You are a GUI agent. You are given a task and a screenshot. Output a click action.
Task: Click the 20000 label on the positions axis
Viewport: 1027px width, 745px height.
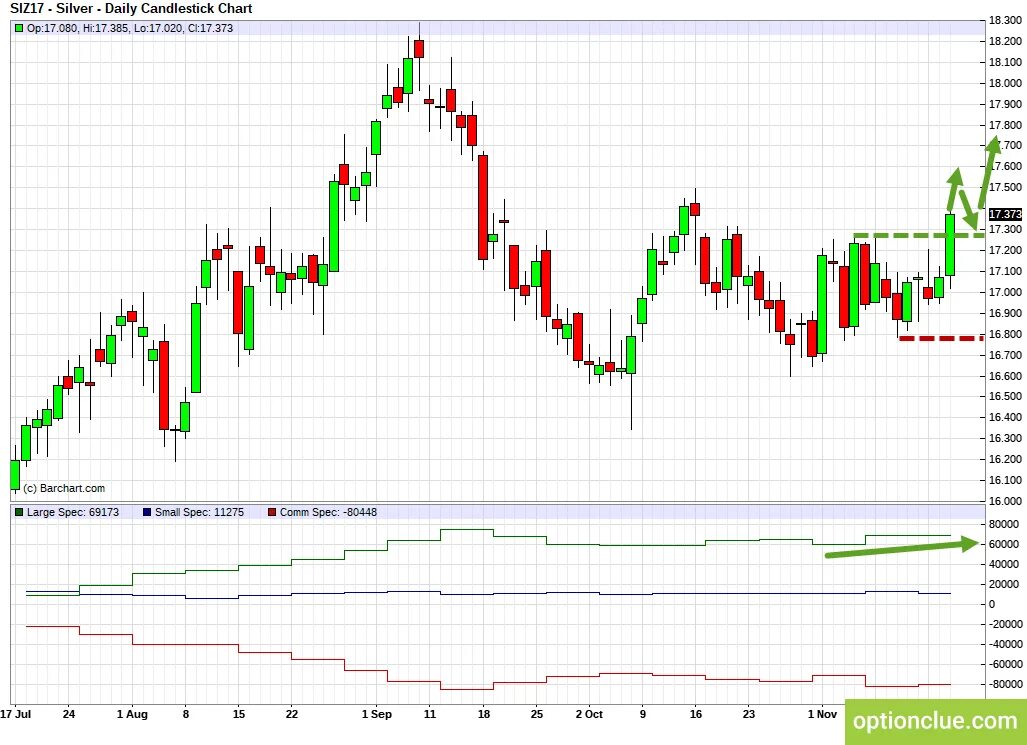[x=1004, y=584]
